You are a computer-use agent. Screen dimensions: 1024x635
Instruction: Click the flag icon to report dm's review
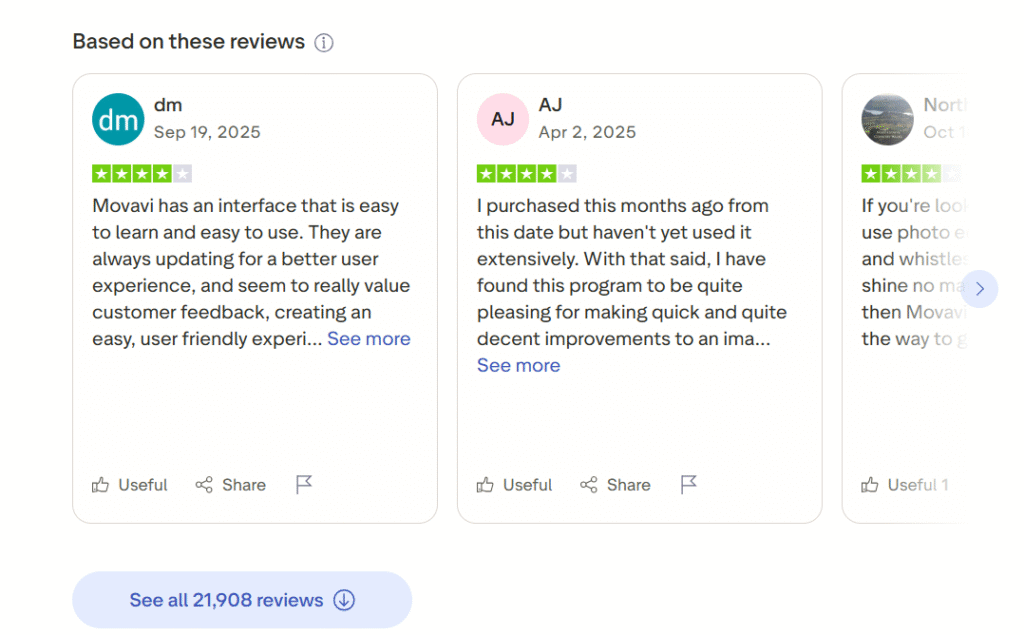point(304,484)
